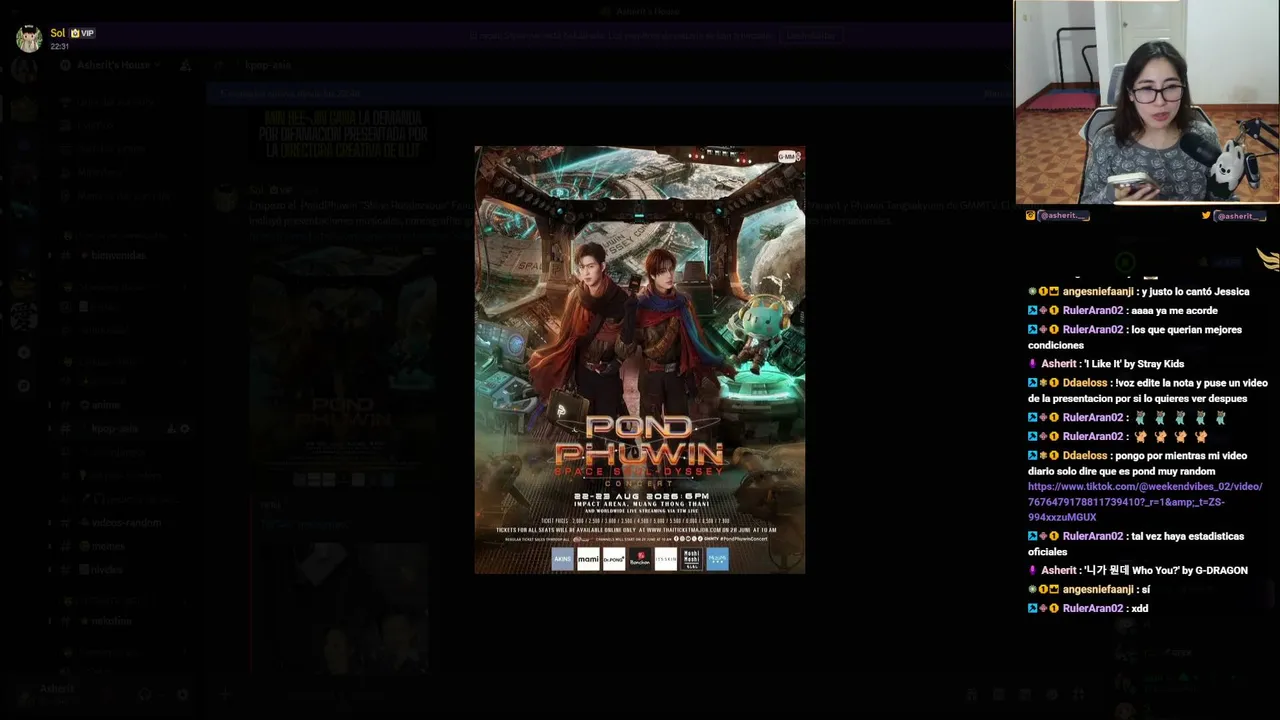Open the anime channel in Discord sidebar
The height and width of the screenshot is (720, 1280).
point(105,405)
